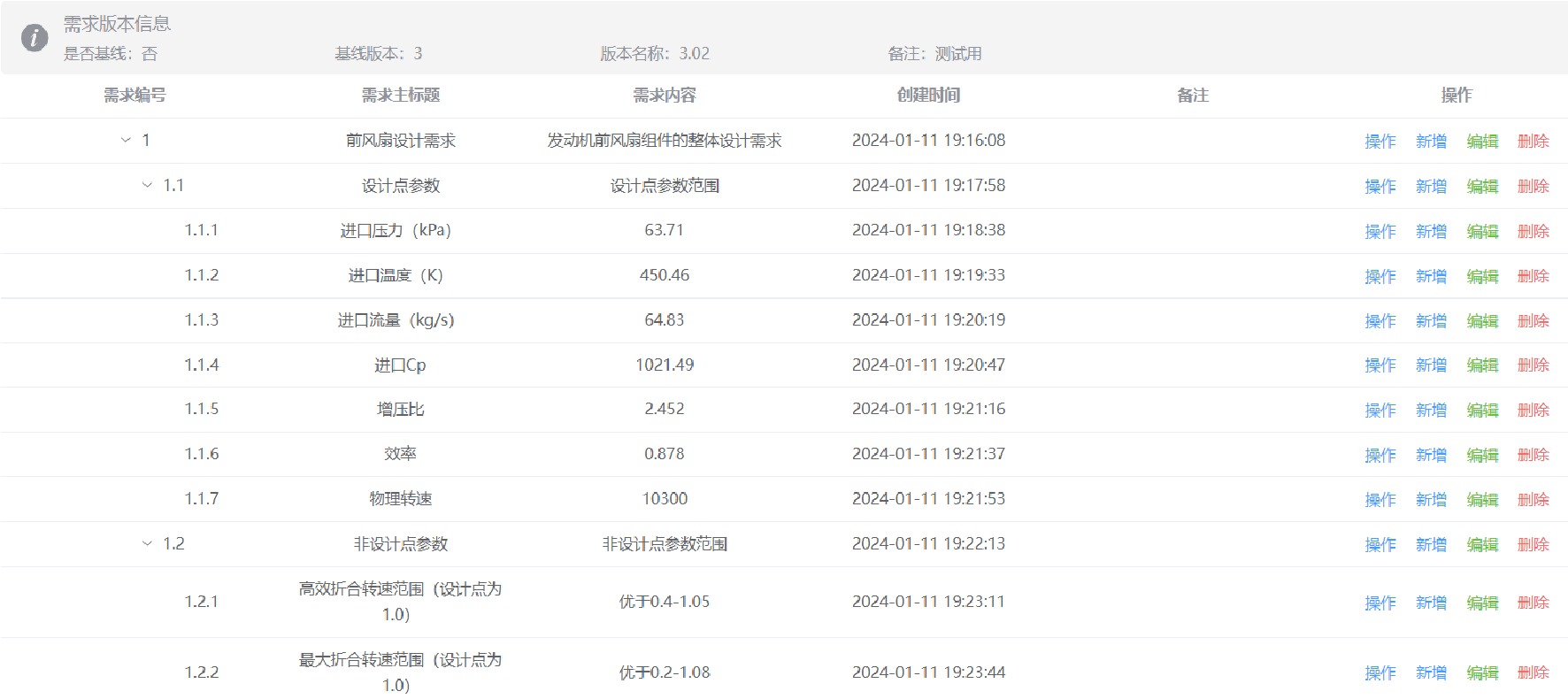Click 新增 in 效率 row
This screenshot has height=699, width=1568.
point(1431,456)
